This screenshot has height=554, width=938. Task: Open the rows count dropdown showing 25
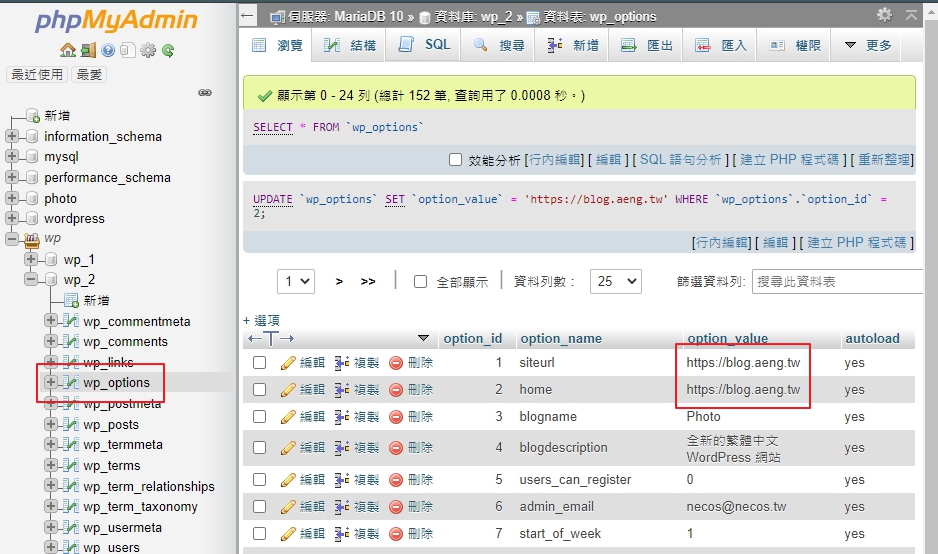pos(616,281)
